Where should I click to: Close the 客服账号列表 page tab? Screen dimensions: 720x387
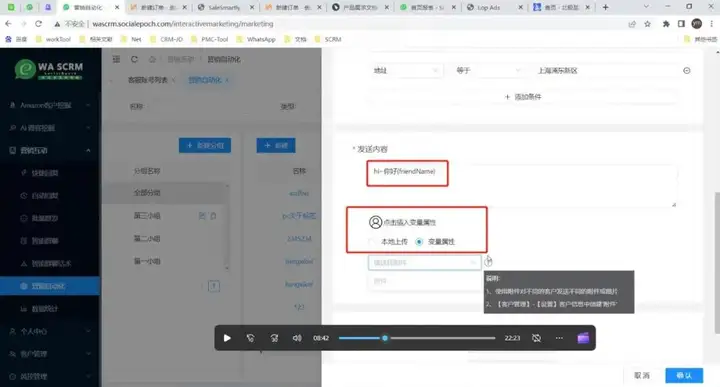tap(174, 80)
